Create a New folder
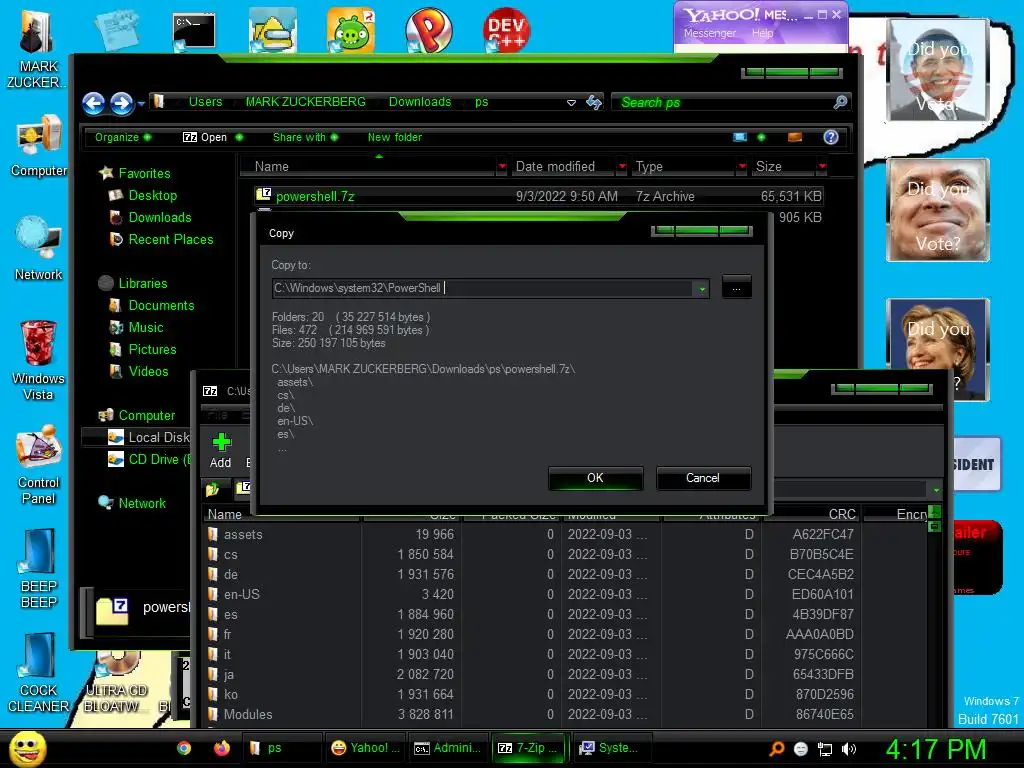 (x=394, y=137)
